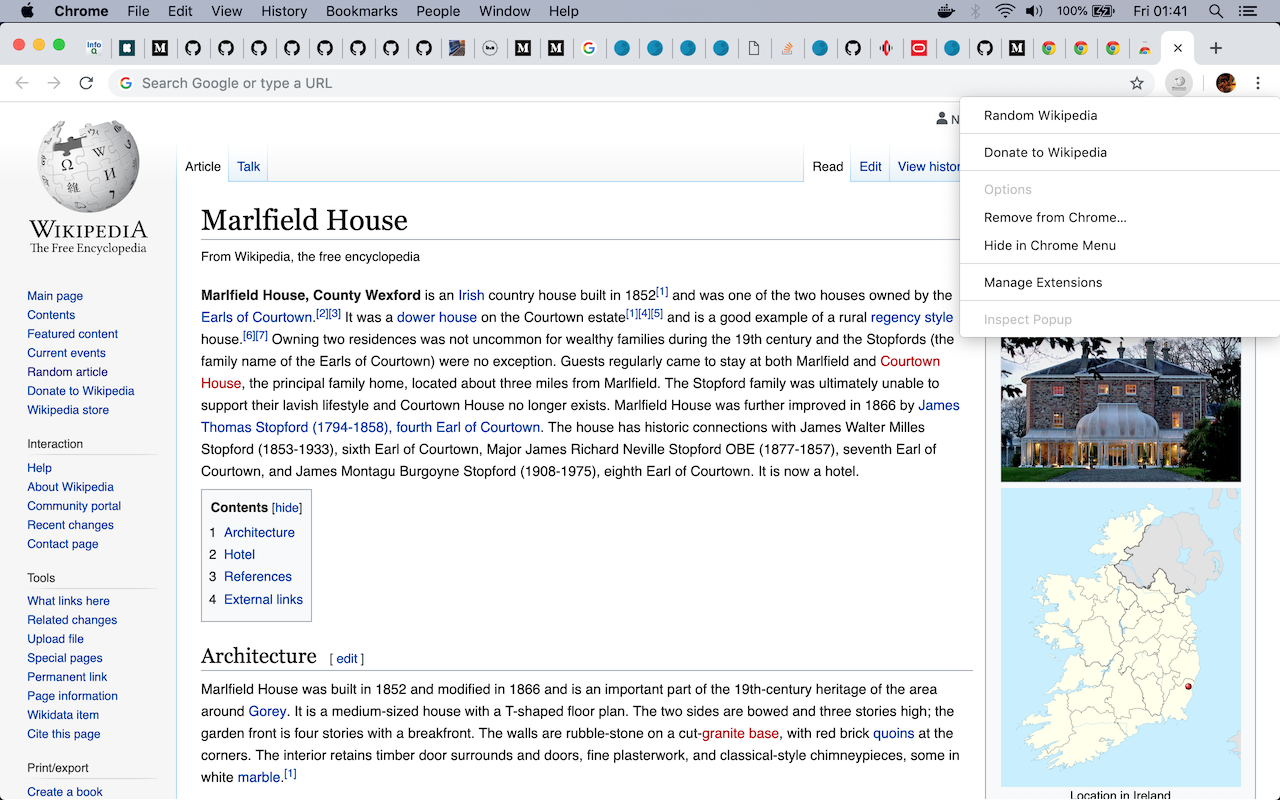1280x800 pixels.
Task: Open the View history tab
Action: pos(928,166)
